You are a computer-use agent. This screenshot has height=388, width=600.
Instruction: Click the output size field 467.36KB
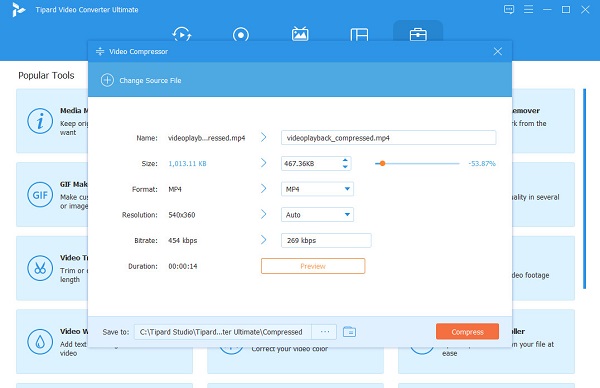point(311,163)
